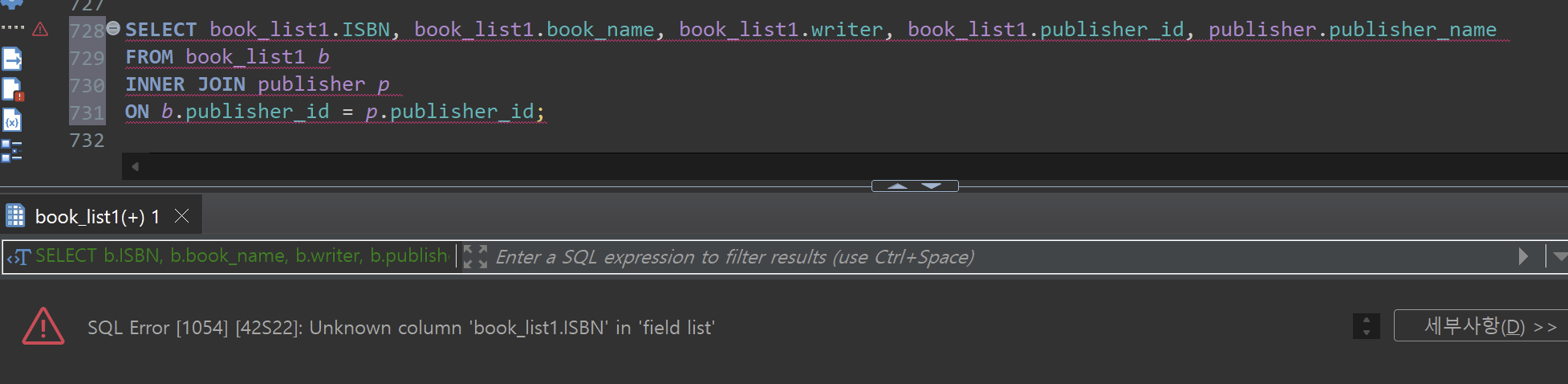
Task: Click the FROM keyword on line 729
Action: (x=149, y=57)
